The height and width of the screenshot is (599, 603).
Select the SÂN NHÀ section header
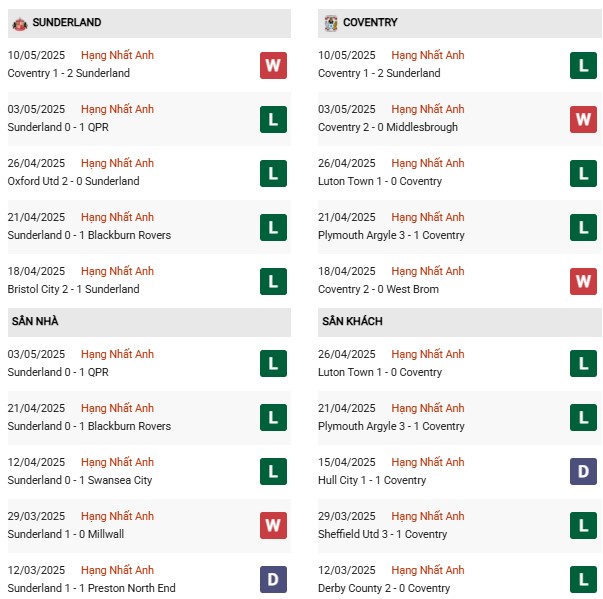[x=149, y=322]
